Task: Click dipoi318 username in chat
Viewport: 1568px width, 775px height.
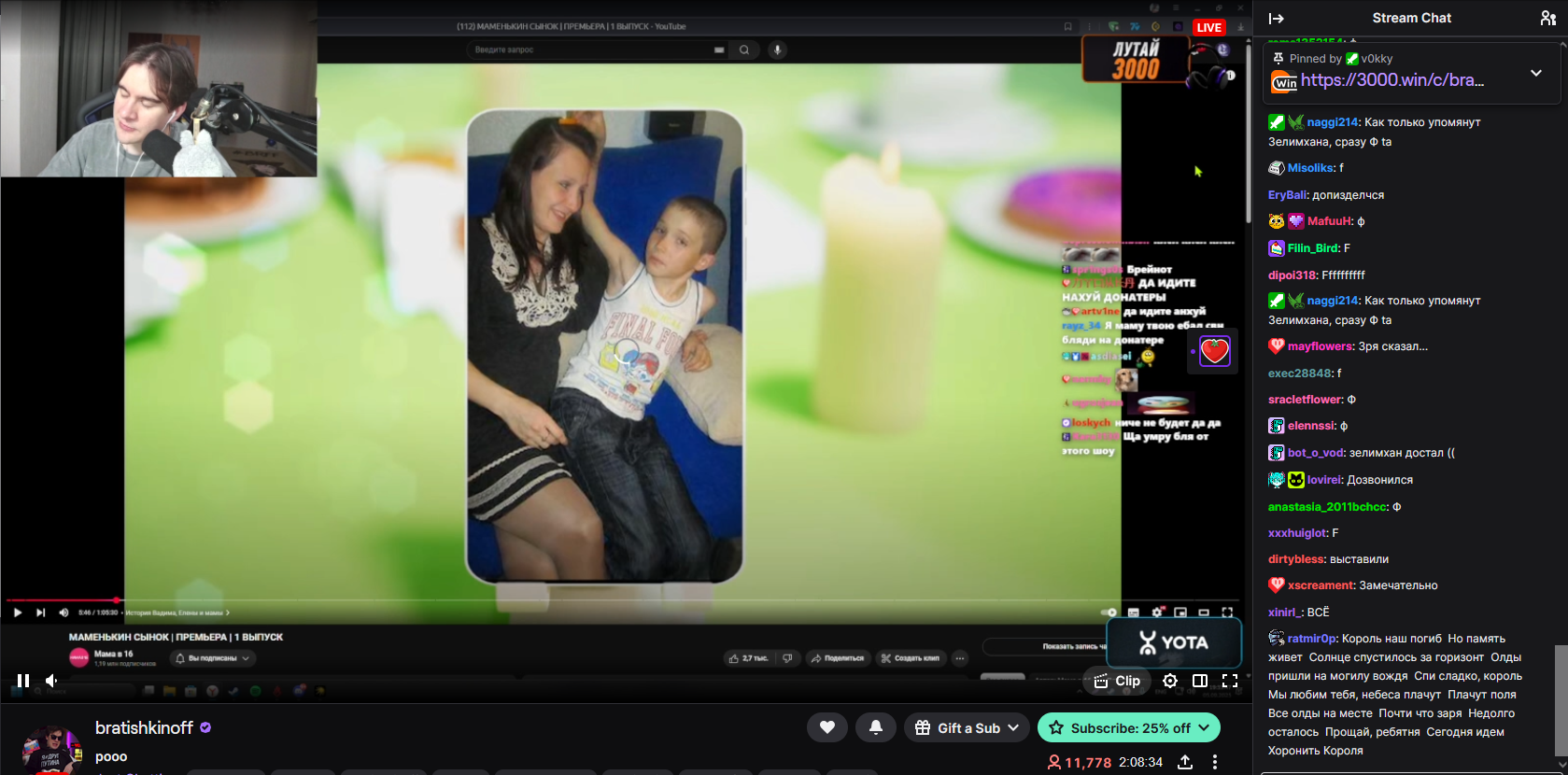Action: click(1292, 275)
